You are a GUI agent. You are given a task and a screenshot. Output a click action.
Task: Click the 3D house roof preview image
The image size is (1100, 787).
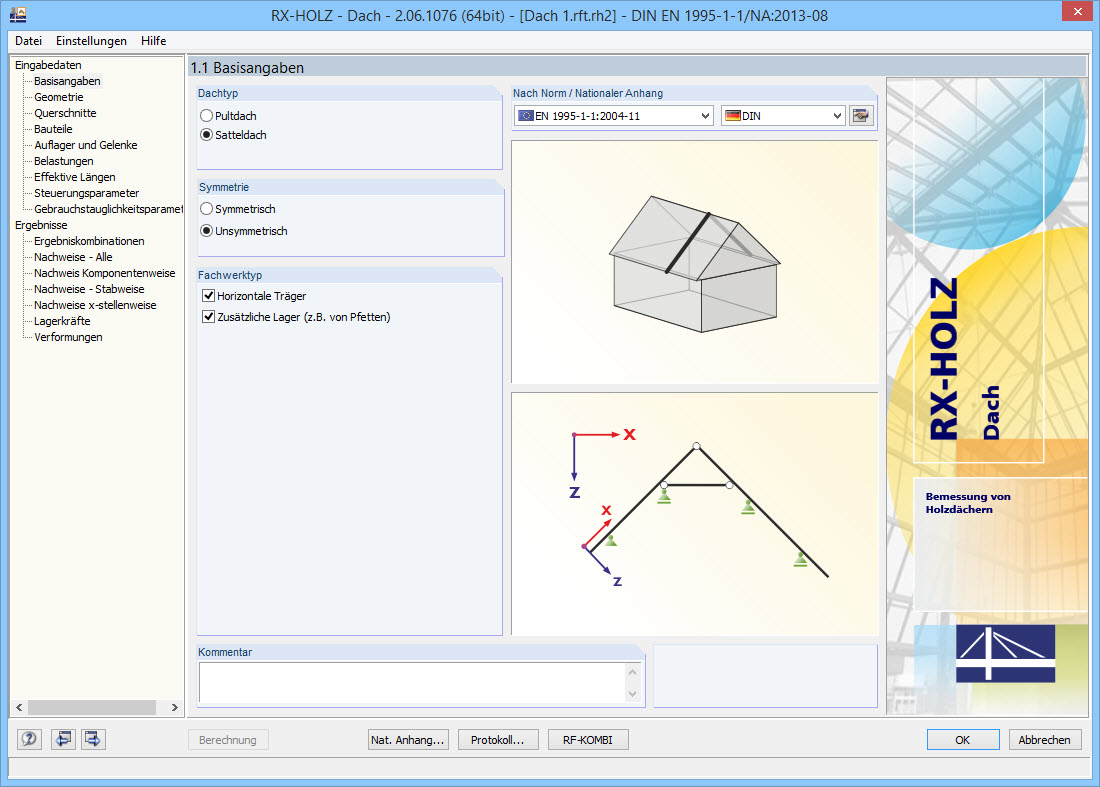[x=695, y=262]
